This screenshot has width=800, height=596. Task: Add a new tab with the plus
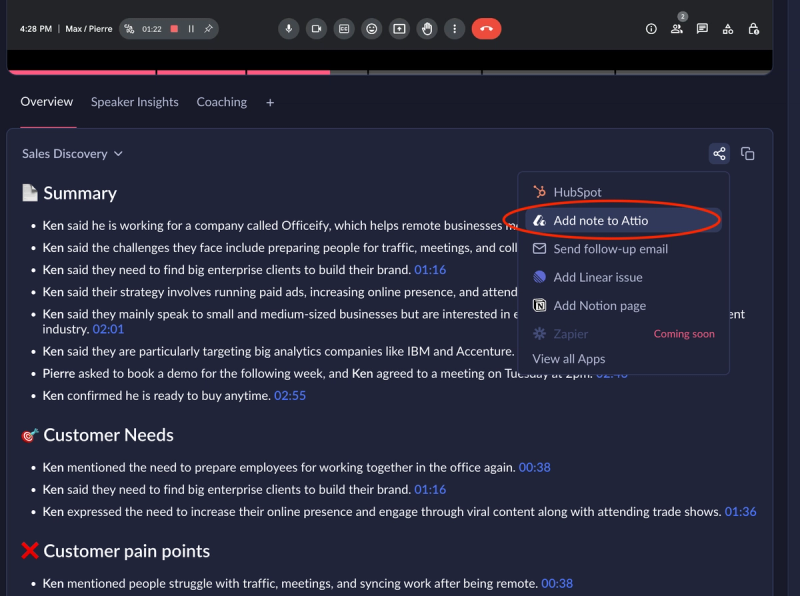(270, 103)
